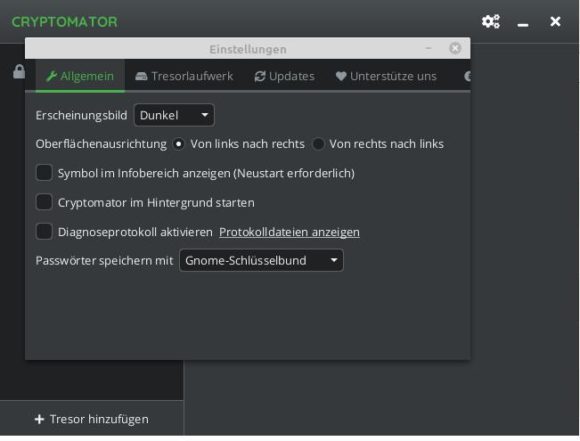This screenshot has width=580, height=441.
Task: Click the Oberflächenausrichtung label
Action: point(101,144)
